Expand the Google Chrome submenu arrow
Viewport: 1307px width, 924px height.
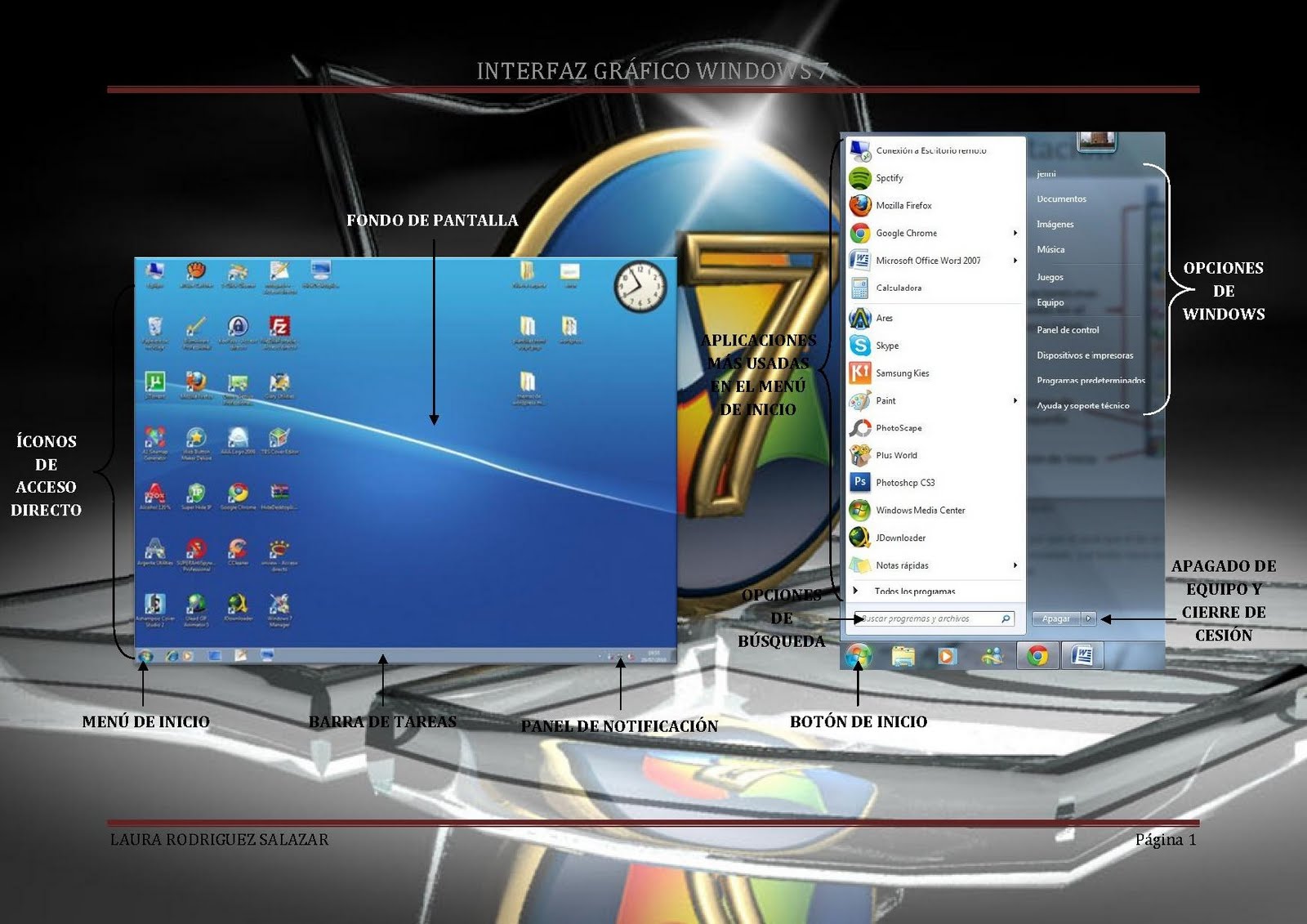[1015, 233]
